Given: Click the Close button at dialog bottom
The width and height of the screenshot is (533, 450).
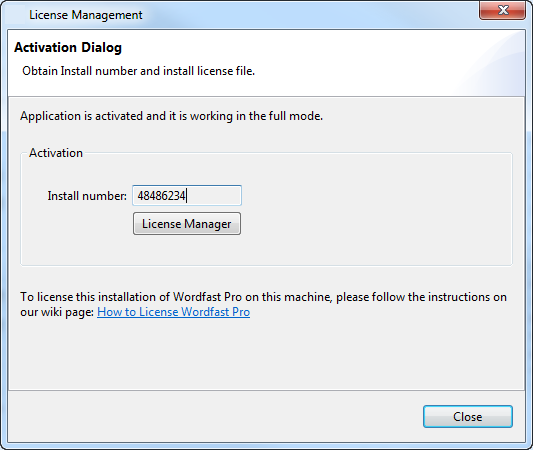Looking at the screenshot, I should [x=468, y=416].
